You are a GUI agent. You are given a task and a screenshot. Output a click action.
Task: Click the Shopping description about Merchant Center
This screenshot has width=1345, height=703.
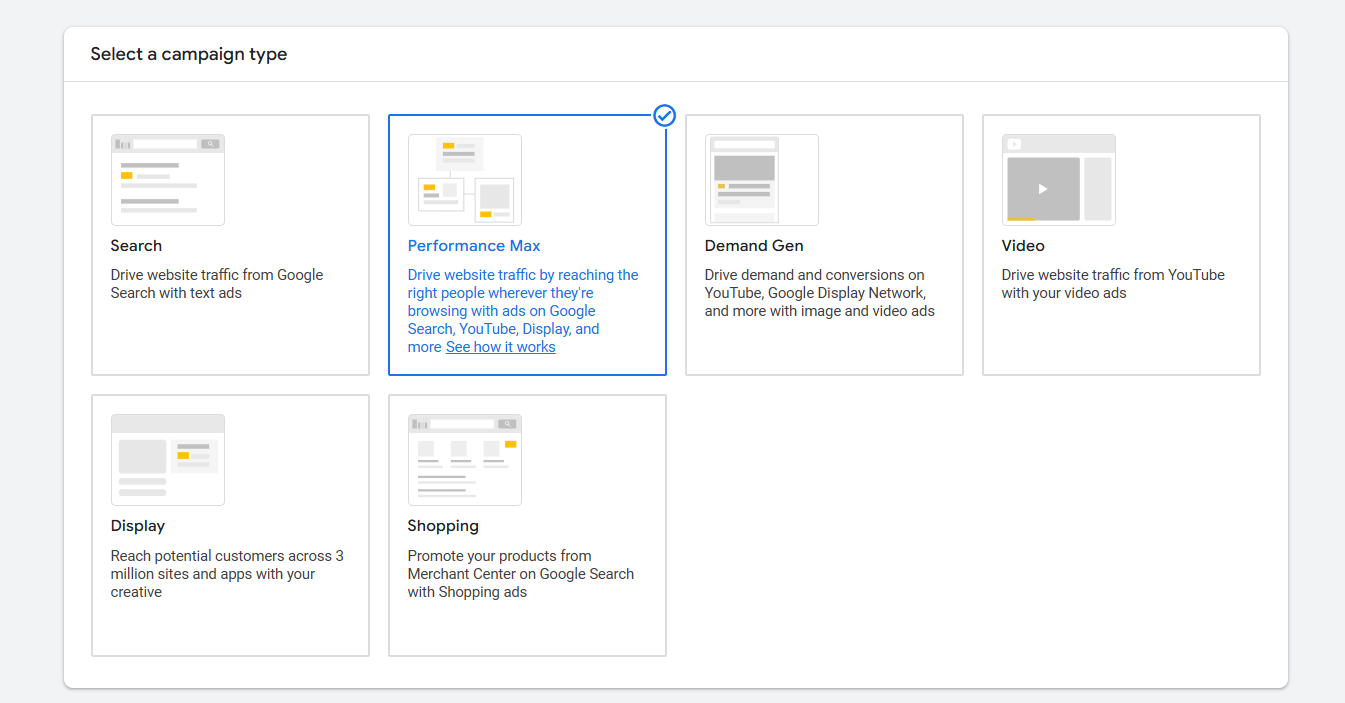point(520,574)
